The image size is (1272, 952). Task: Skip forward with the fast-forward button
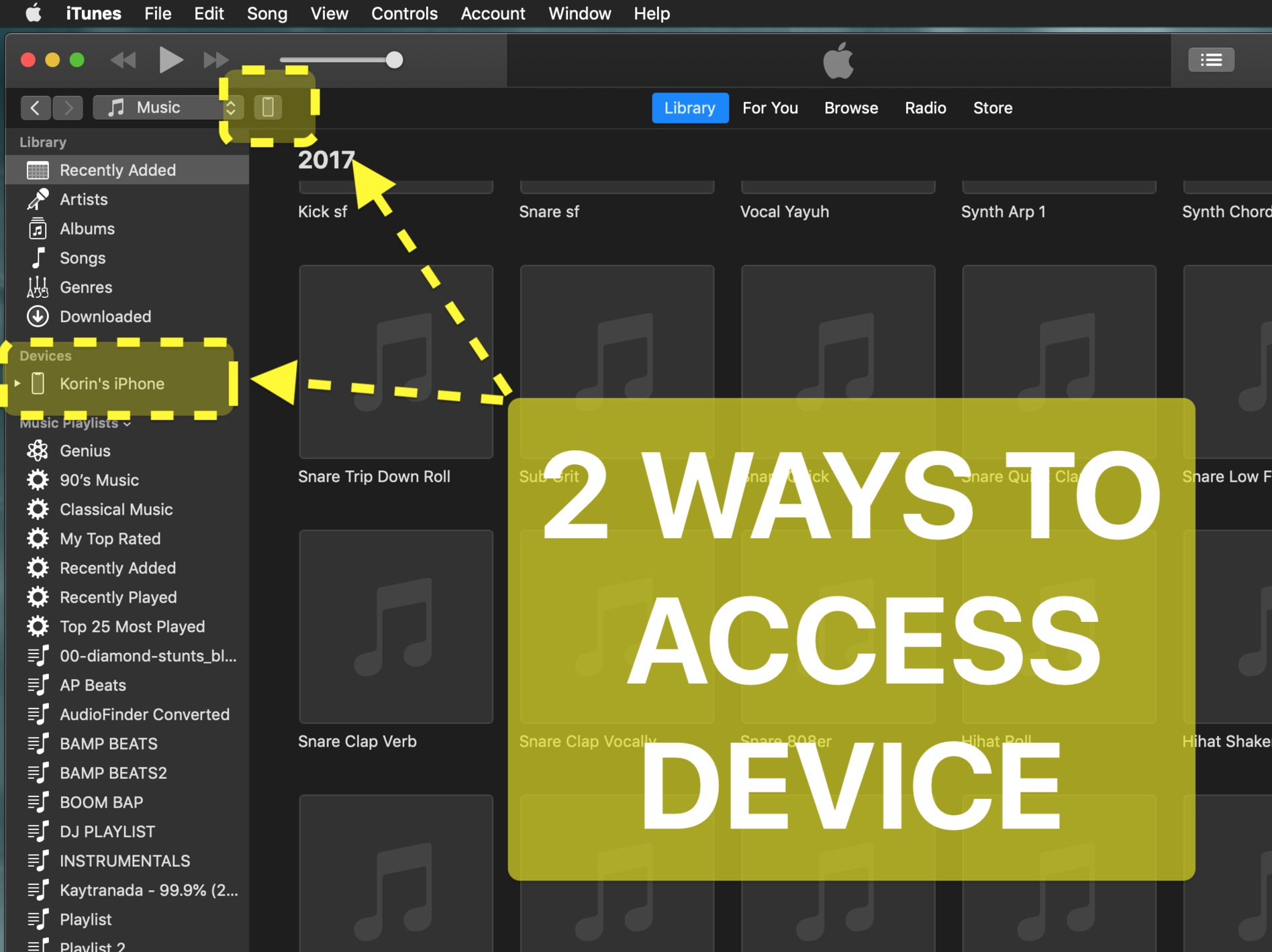pos(216,60)
